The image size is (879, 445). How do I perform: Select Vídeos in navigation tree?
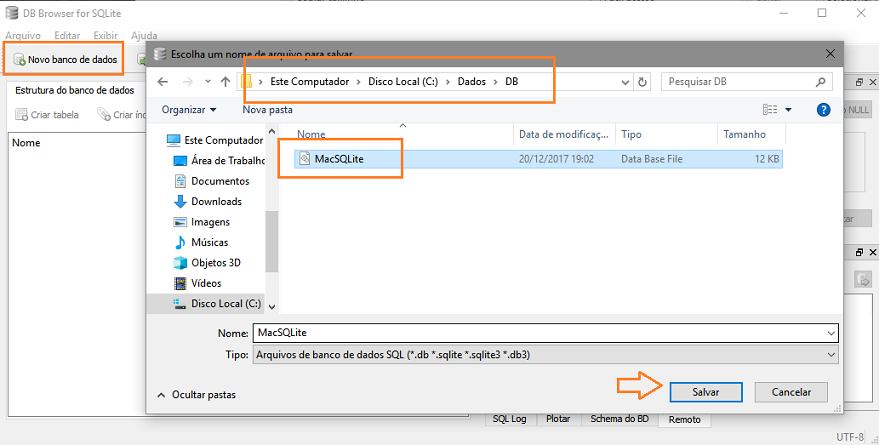[197, 283]
